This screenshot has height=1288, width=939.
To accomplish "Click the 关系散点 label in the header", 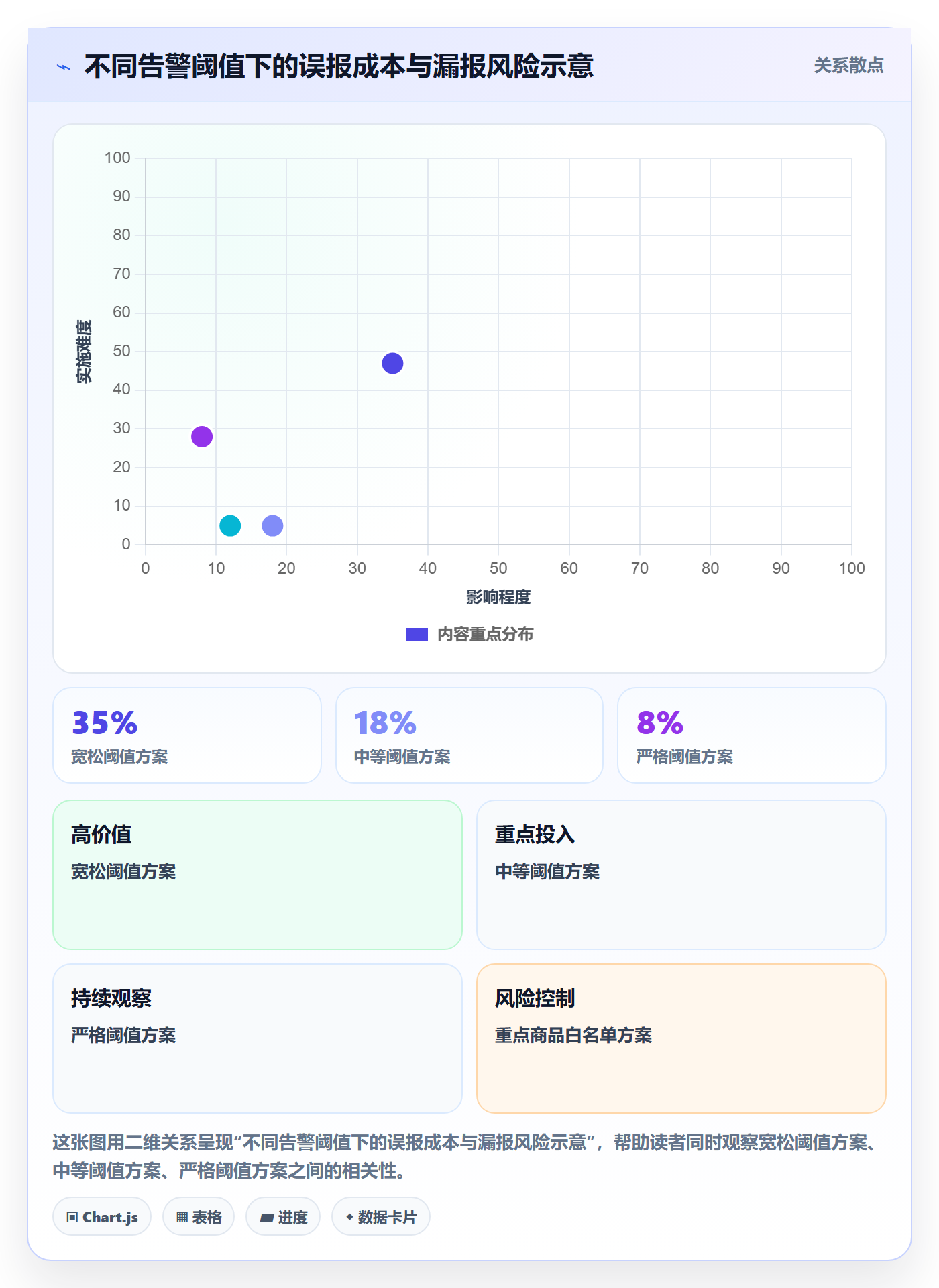I will 848,65.
